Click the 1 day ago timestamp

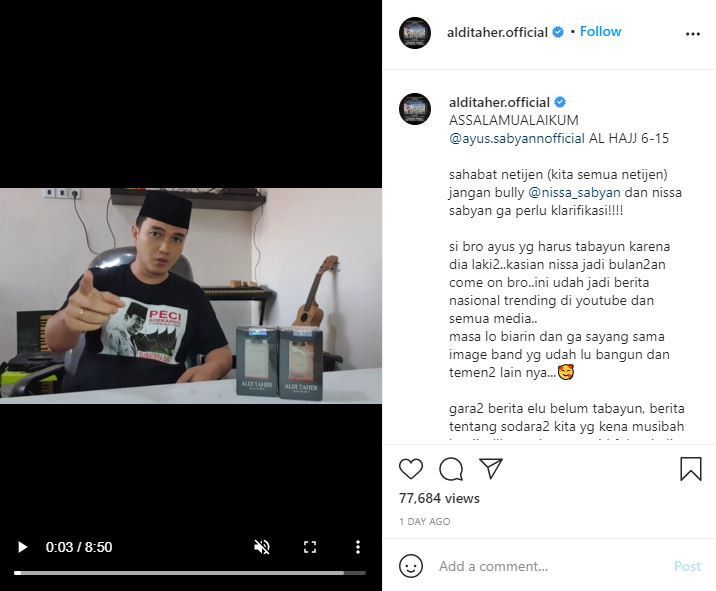pos(424,522)
